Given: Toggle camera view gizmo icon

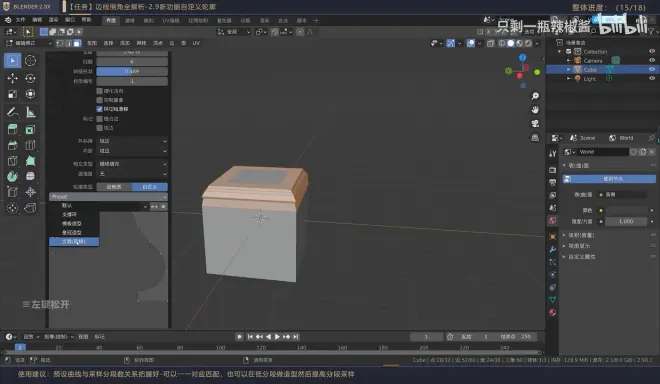Looking at the screenshot, I should click(535, 123).
